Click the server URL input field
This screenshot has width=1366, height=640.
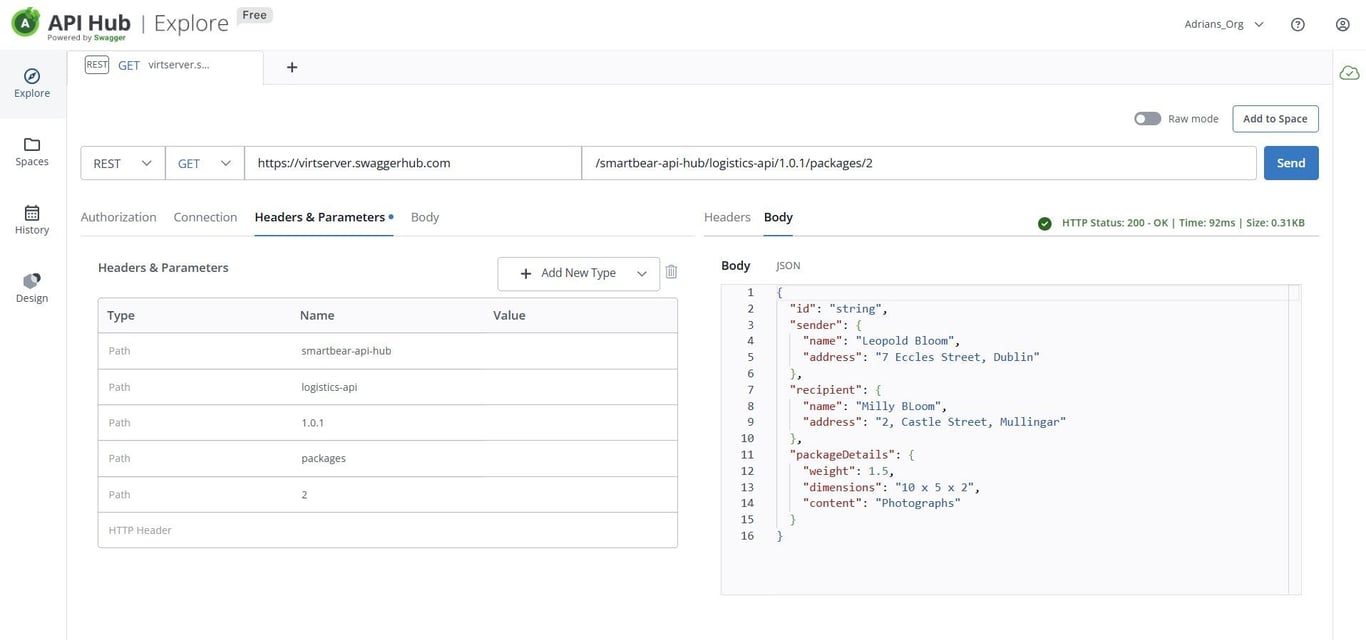(413, 163)
